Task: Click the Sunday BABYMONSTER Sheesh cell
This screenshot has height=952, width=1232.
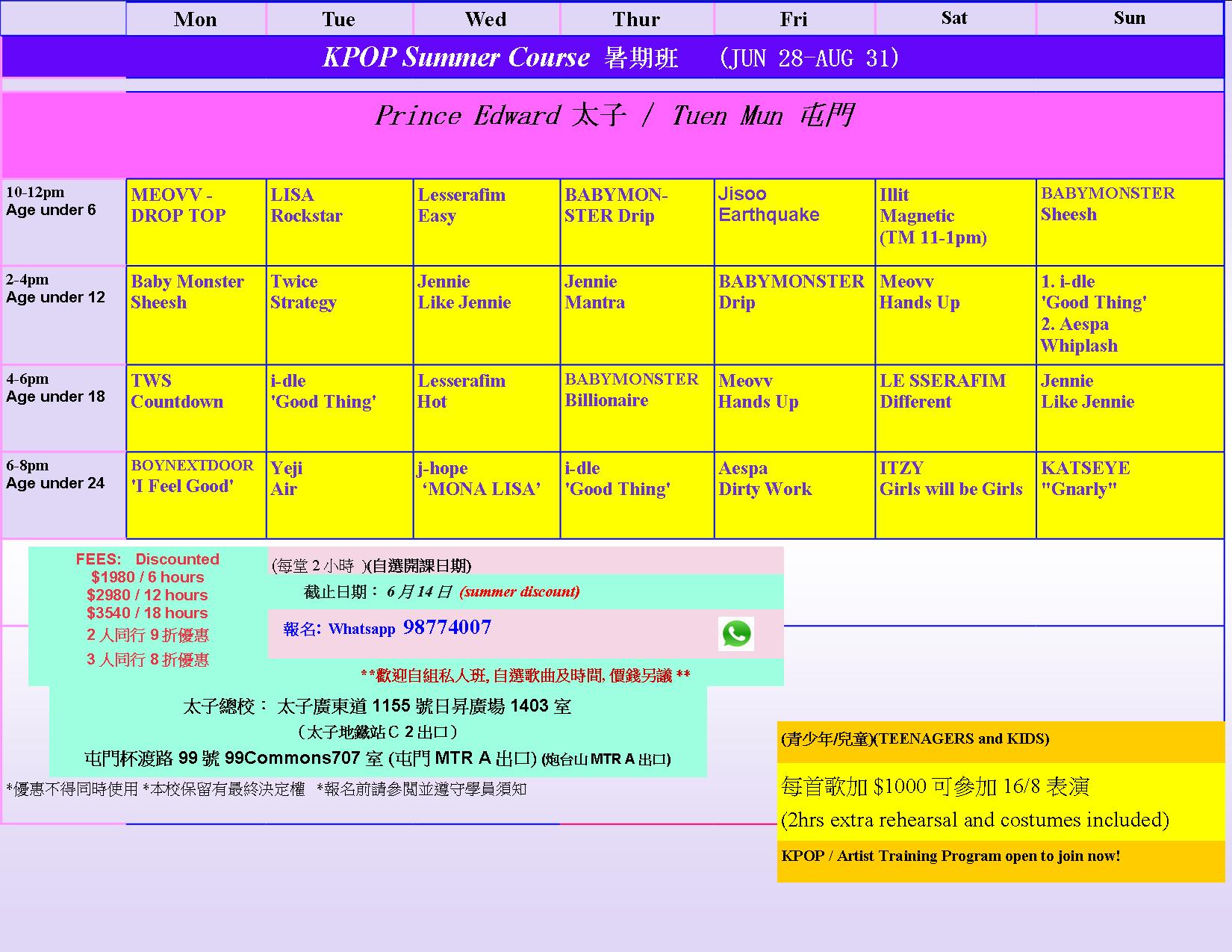Action: tap(1130, 222)
